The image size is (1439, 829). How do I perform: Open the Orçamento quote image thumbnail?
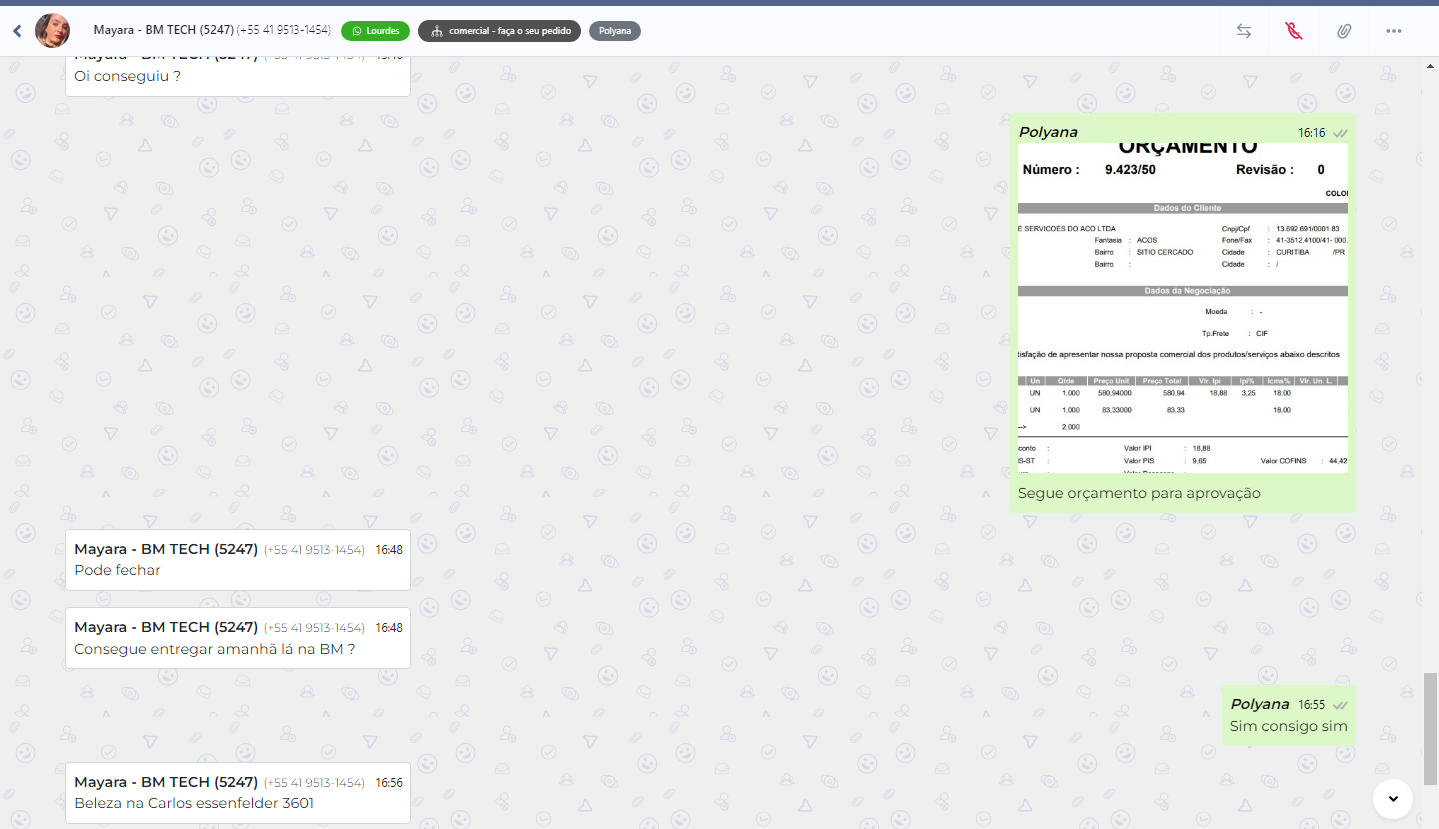[1182, 308]
